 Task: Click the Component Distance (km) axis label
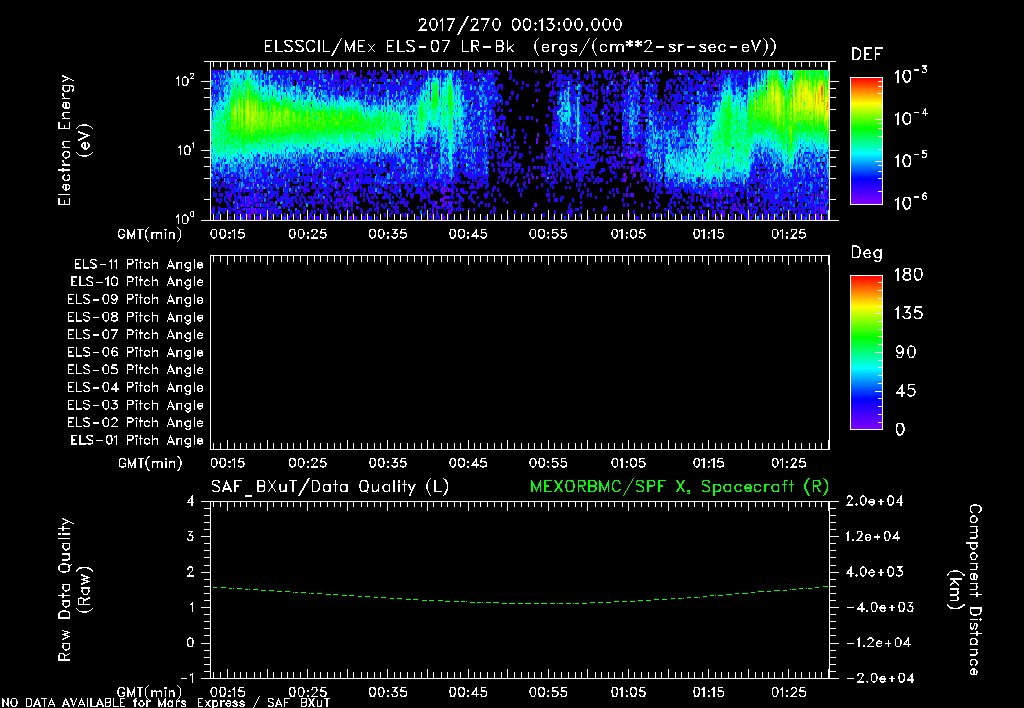pyautogui.click(x=965, y=590)
